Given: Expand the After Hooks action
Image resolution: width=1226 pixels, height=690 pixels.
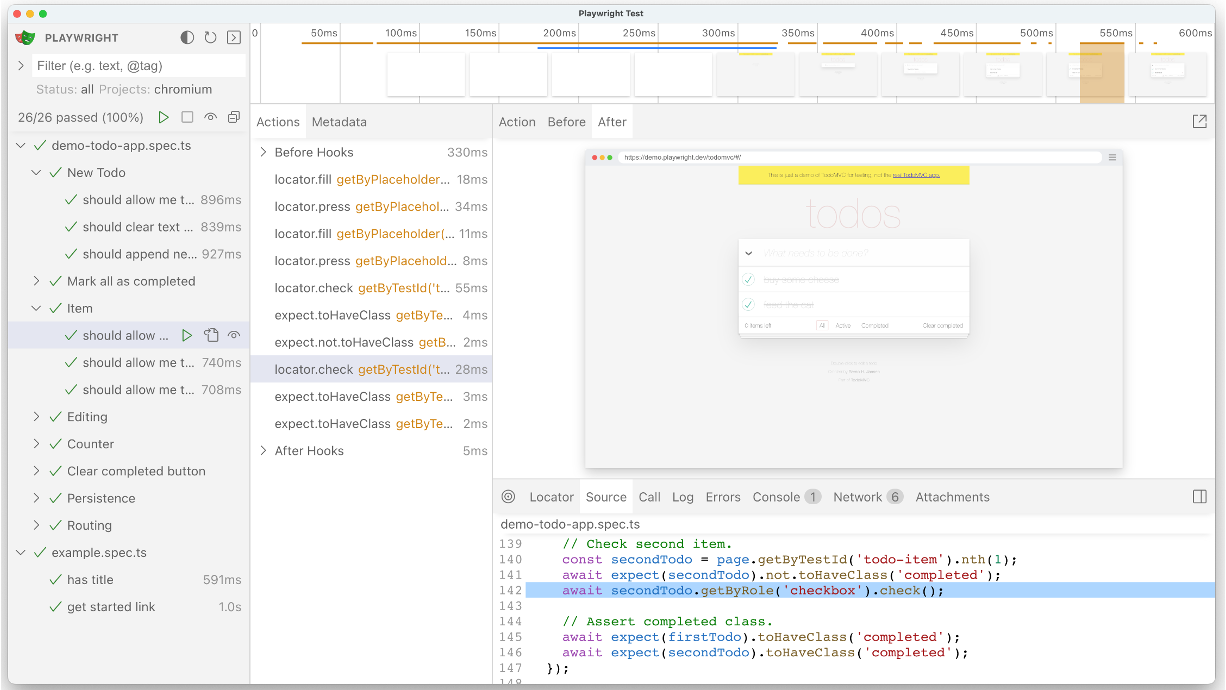Looking at the screenshot, I should click(x=264, y=451).
